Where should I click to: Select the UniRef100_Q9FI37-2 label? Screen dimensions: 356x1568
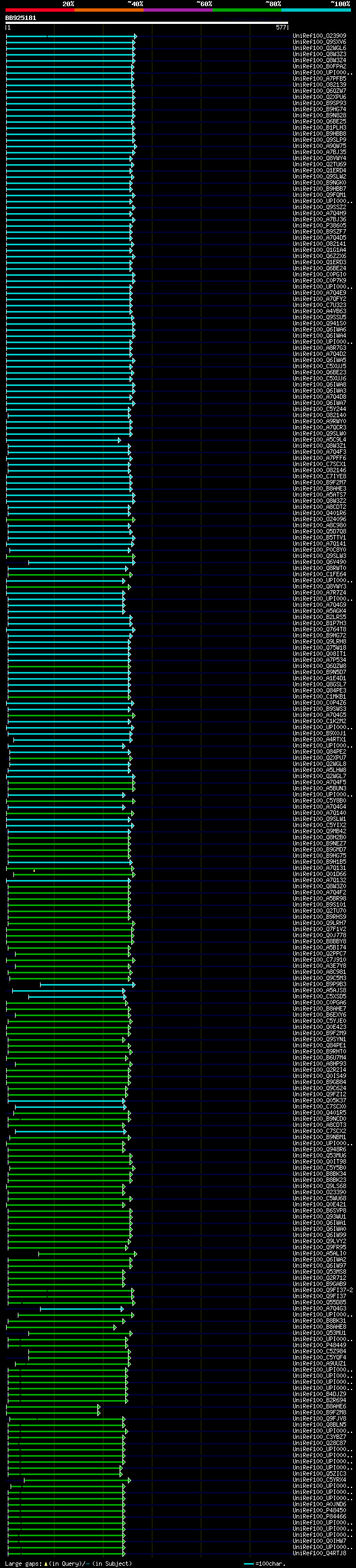click(x=323, y=1290)
